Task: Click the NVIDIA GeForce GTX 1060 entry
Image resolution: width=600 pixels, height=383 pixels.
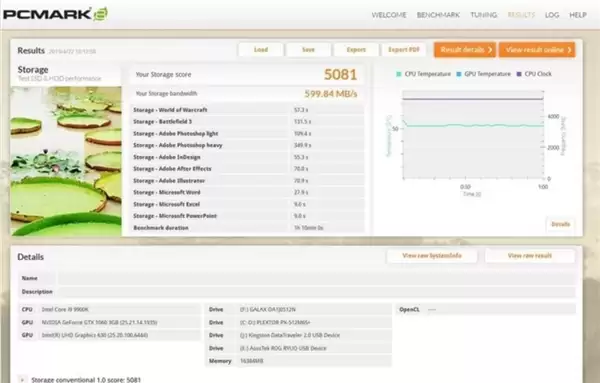Action: pos(109,322)
